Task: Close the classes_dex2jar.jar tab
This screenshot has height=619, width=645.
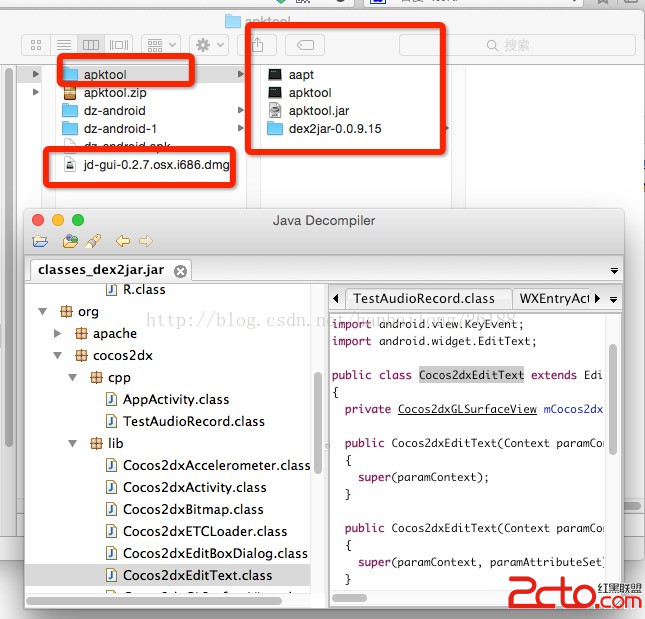Action: pyautogui.click(x=180, y=271)
